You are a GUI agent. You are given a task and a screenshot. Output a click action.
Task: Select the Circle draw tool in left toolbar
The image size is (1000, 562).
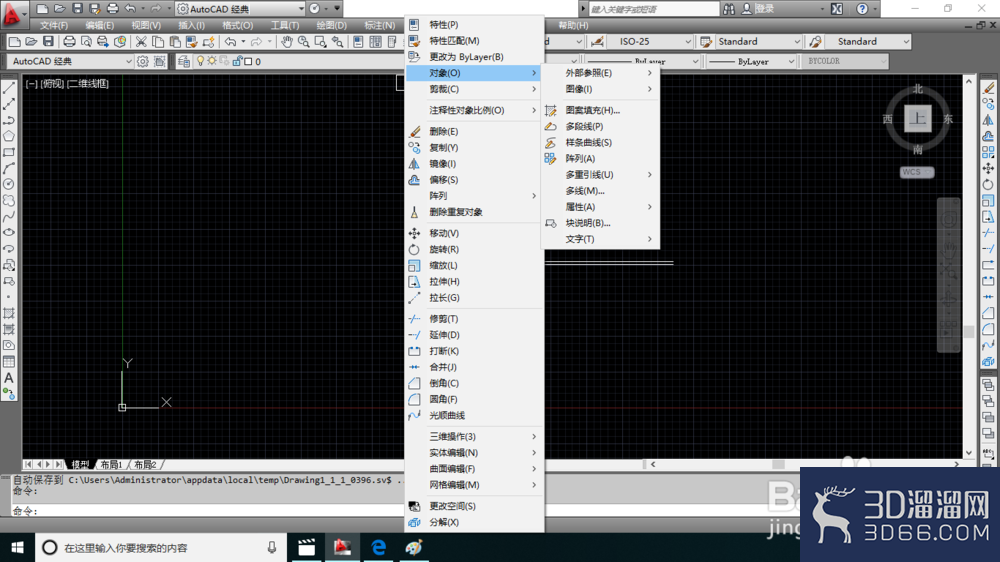pyautogui.click(x=9, y=184)
